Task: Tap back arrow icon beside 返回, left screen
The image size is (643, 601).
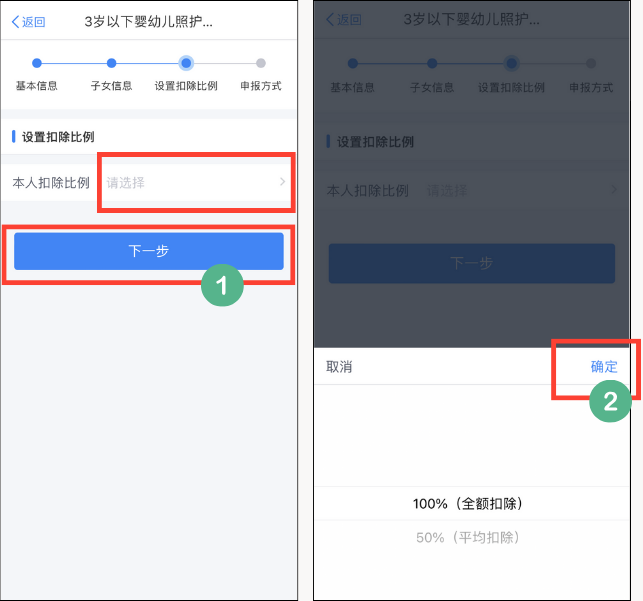Action: point(15,22)
